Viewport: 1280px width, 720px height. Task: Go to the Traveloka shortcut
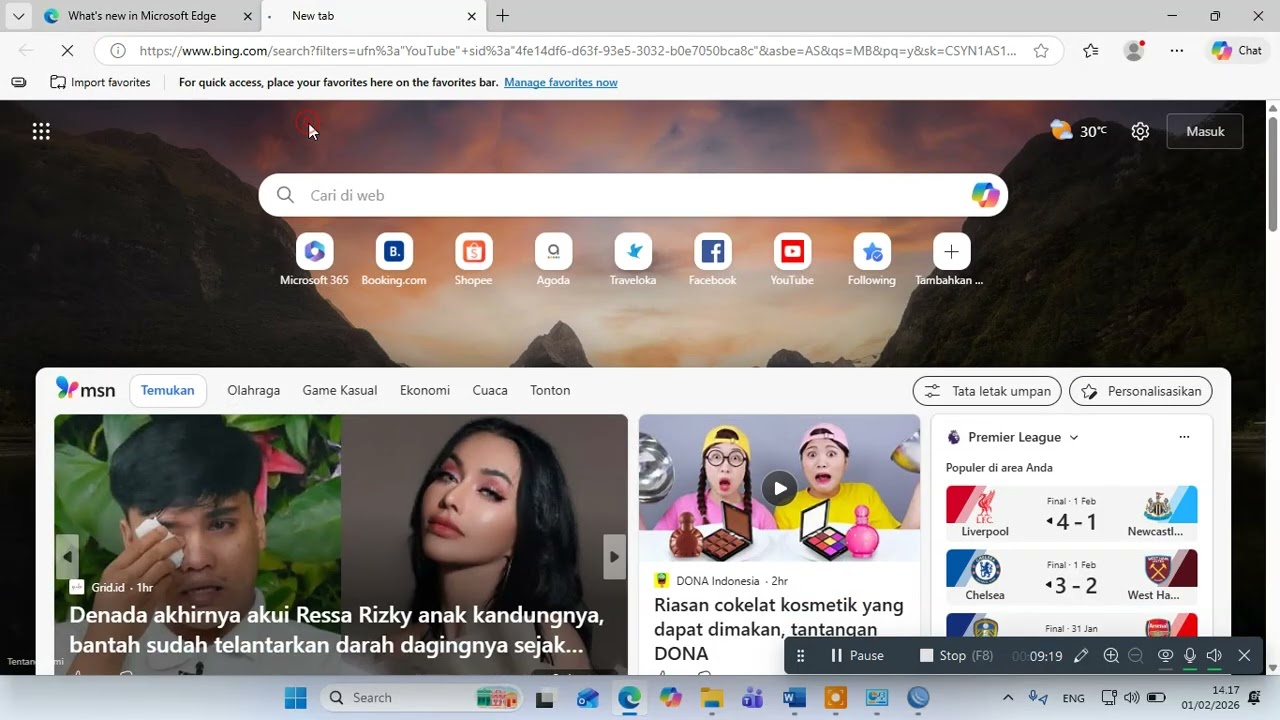pos(633,260)
